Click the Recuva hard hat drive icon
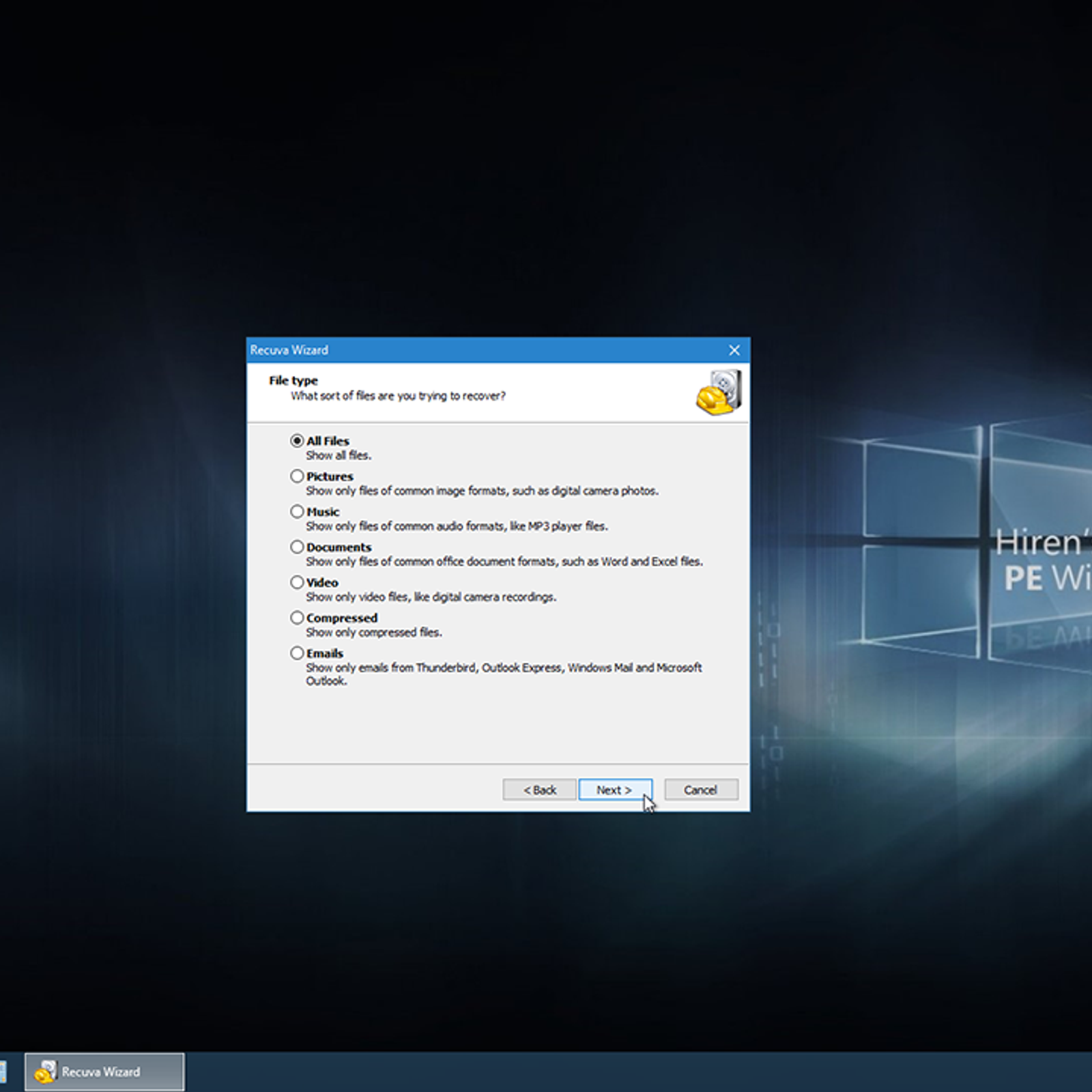 (x=719, y=392)
